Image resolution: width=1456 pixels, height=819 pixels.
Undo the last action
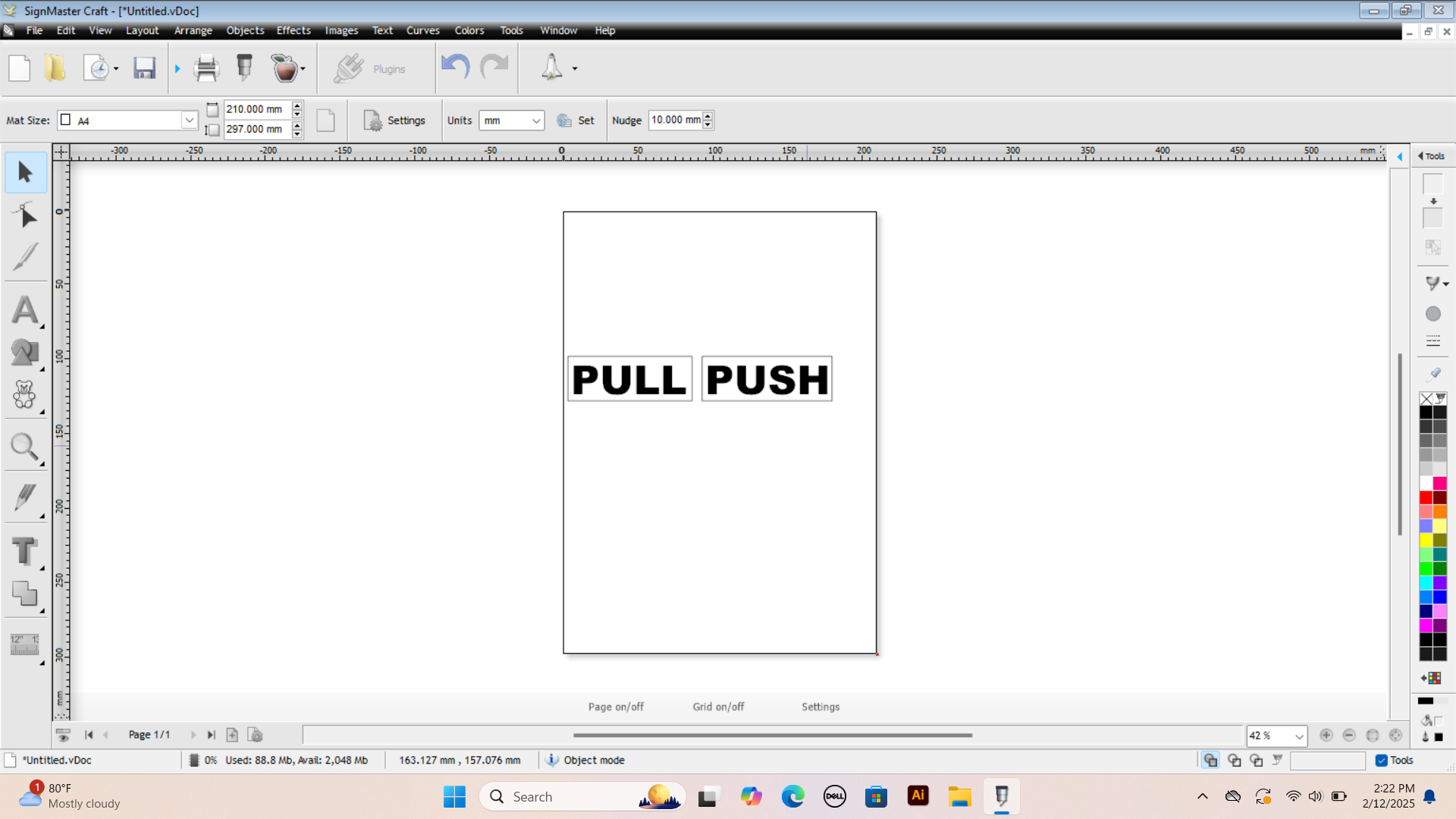(455, 67)
